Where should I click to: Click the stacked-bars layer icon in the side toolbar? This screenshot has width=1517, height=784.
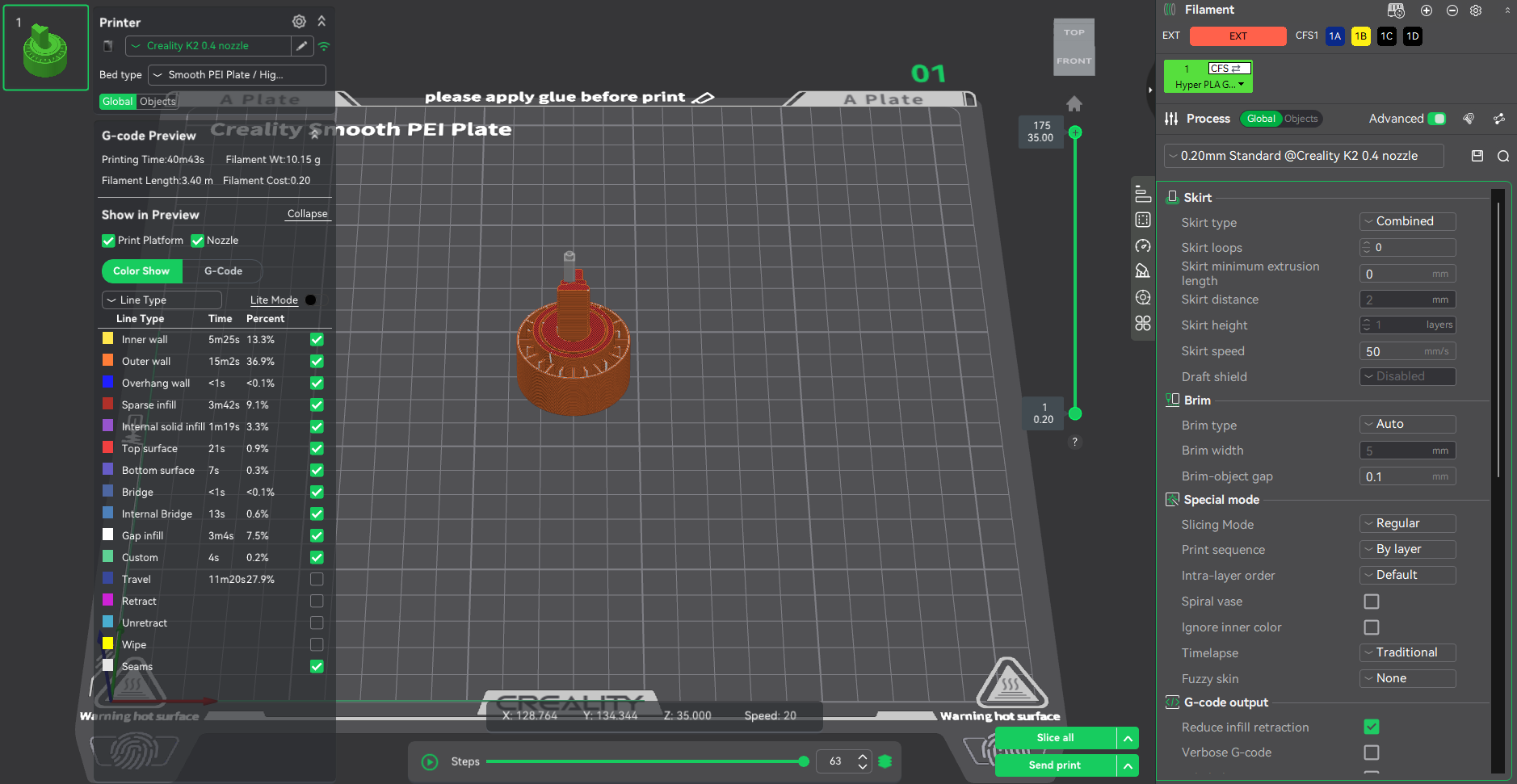(1143, 194)
